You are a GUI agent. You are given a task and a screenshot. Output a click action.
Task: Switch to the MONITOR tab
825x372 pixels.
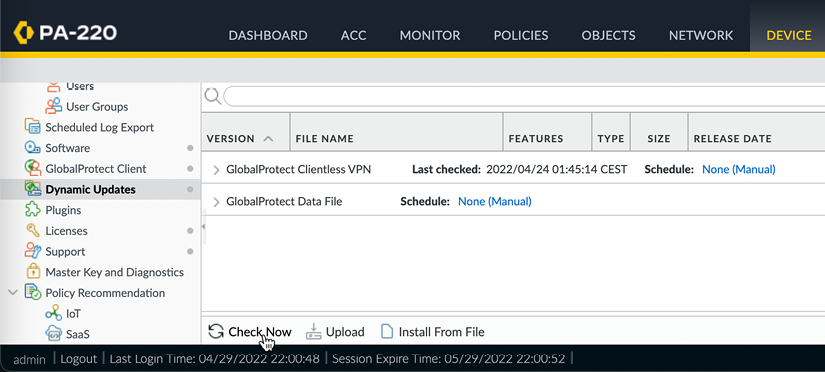point(430,35)
